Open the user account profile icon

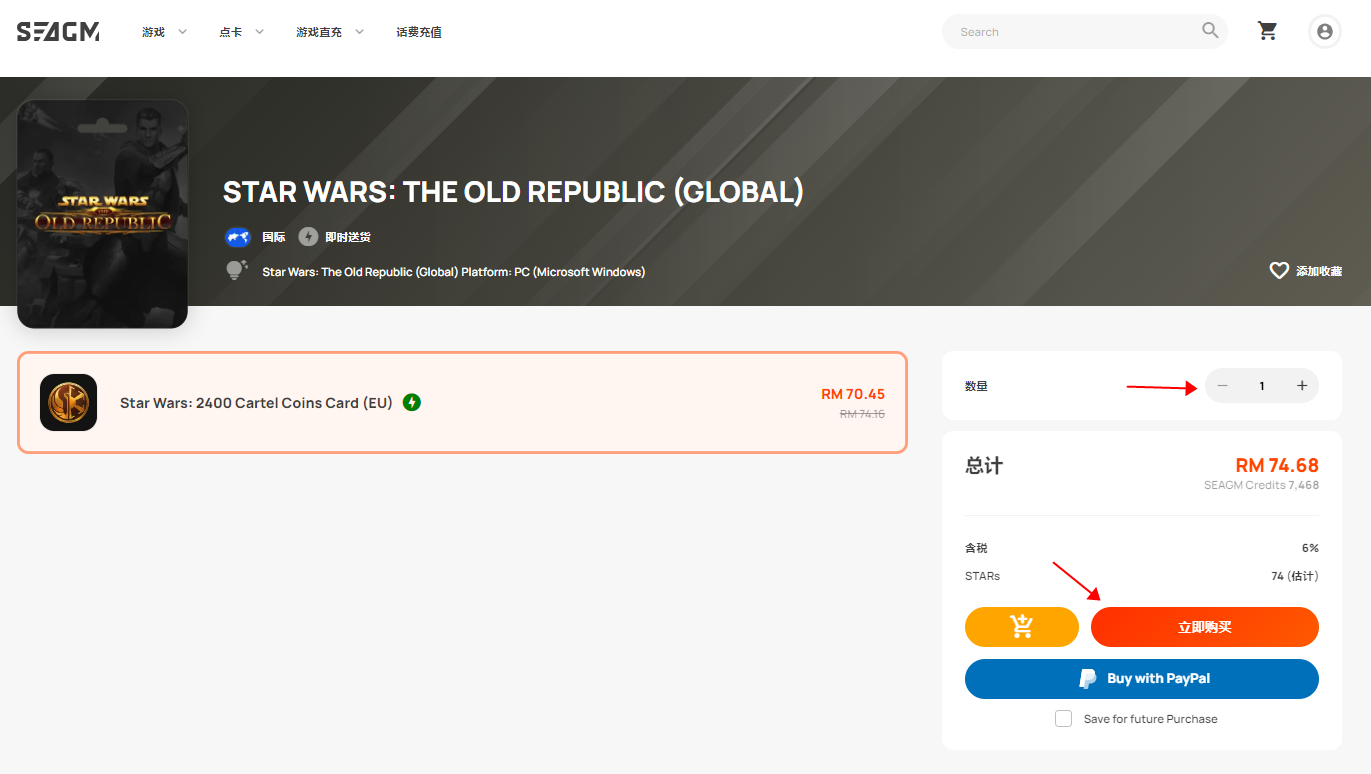click(x=1325, y=32)
